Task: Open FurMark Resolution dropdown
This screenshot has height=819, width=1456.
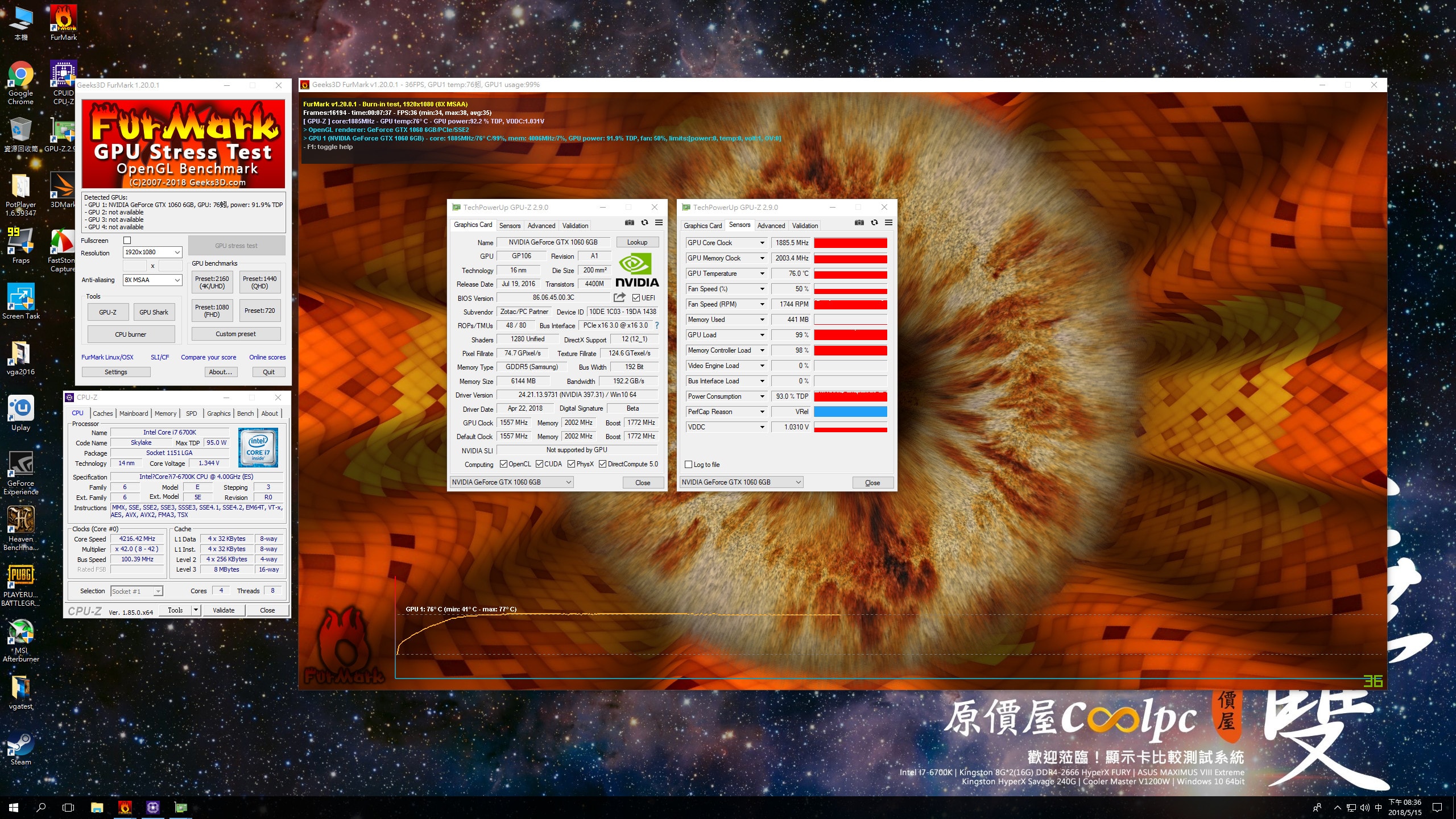Action: coord(152,252)
